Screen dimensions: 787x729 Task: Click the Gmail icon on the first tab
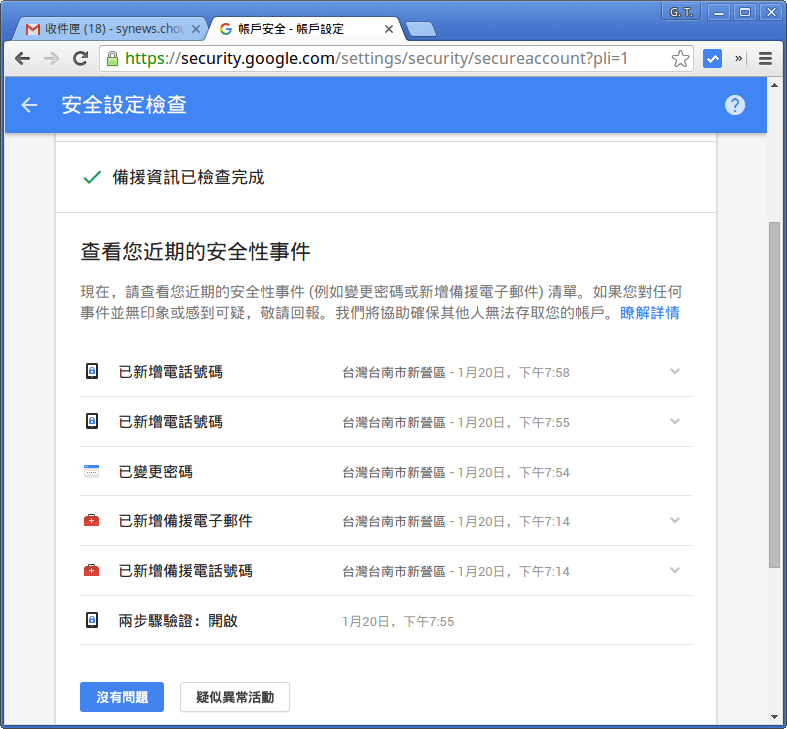point(33,29)
